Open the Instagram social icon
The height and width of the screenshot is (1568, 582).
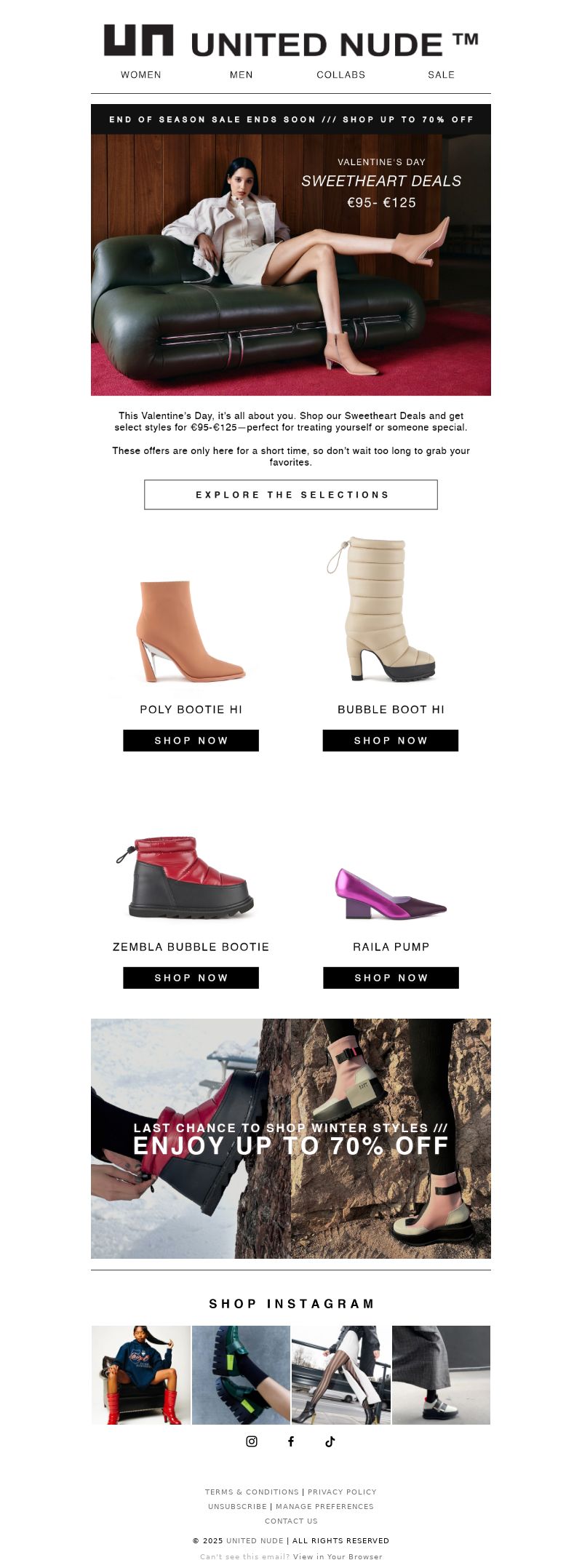[252, 1441]
